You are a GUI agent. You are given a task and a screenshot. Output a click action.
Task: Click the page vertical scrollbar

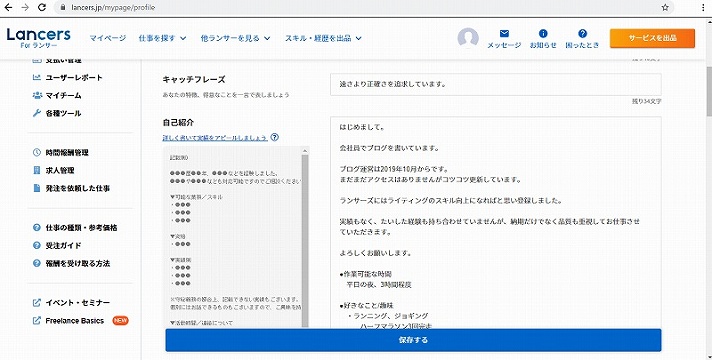tap(708, 91)
